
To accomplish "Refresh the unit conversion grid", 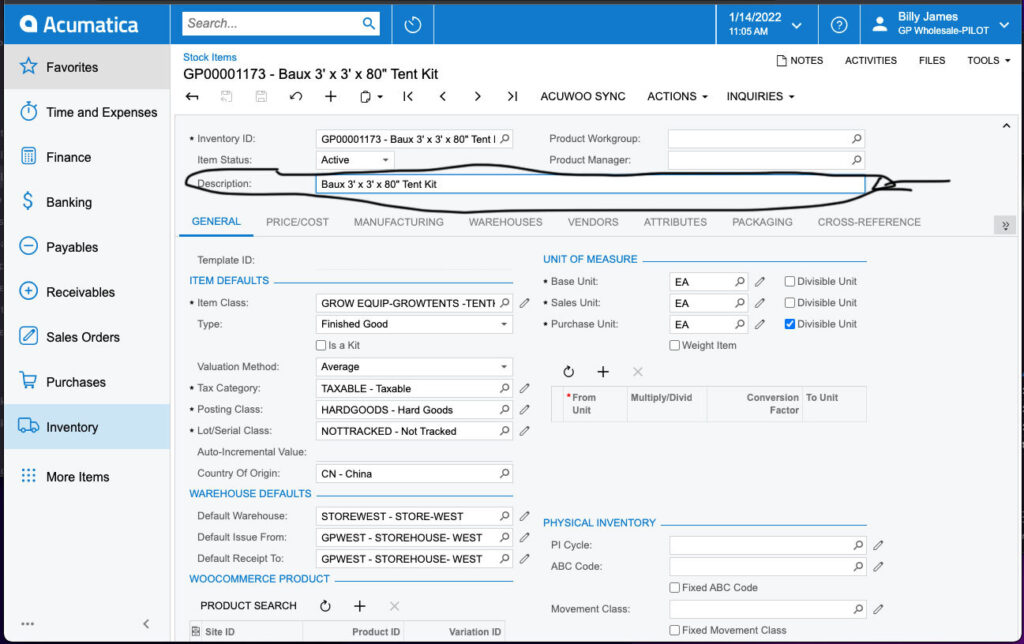I will point(569,372).
